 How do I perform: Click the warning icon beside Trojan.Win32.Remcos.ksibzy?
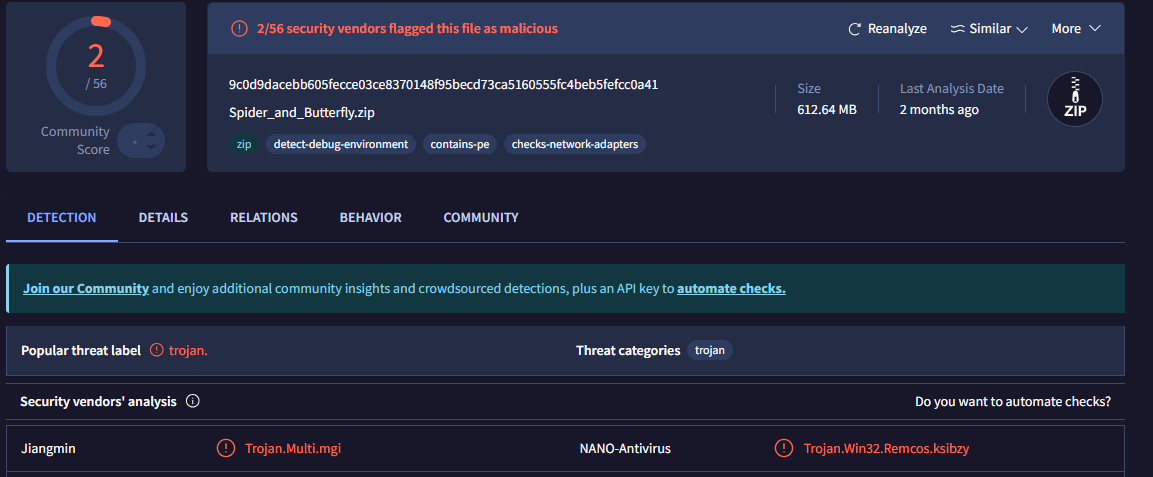pos(785,448)
